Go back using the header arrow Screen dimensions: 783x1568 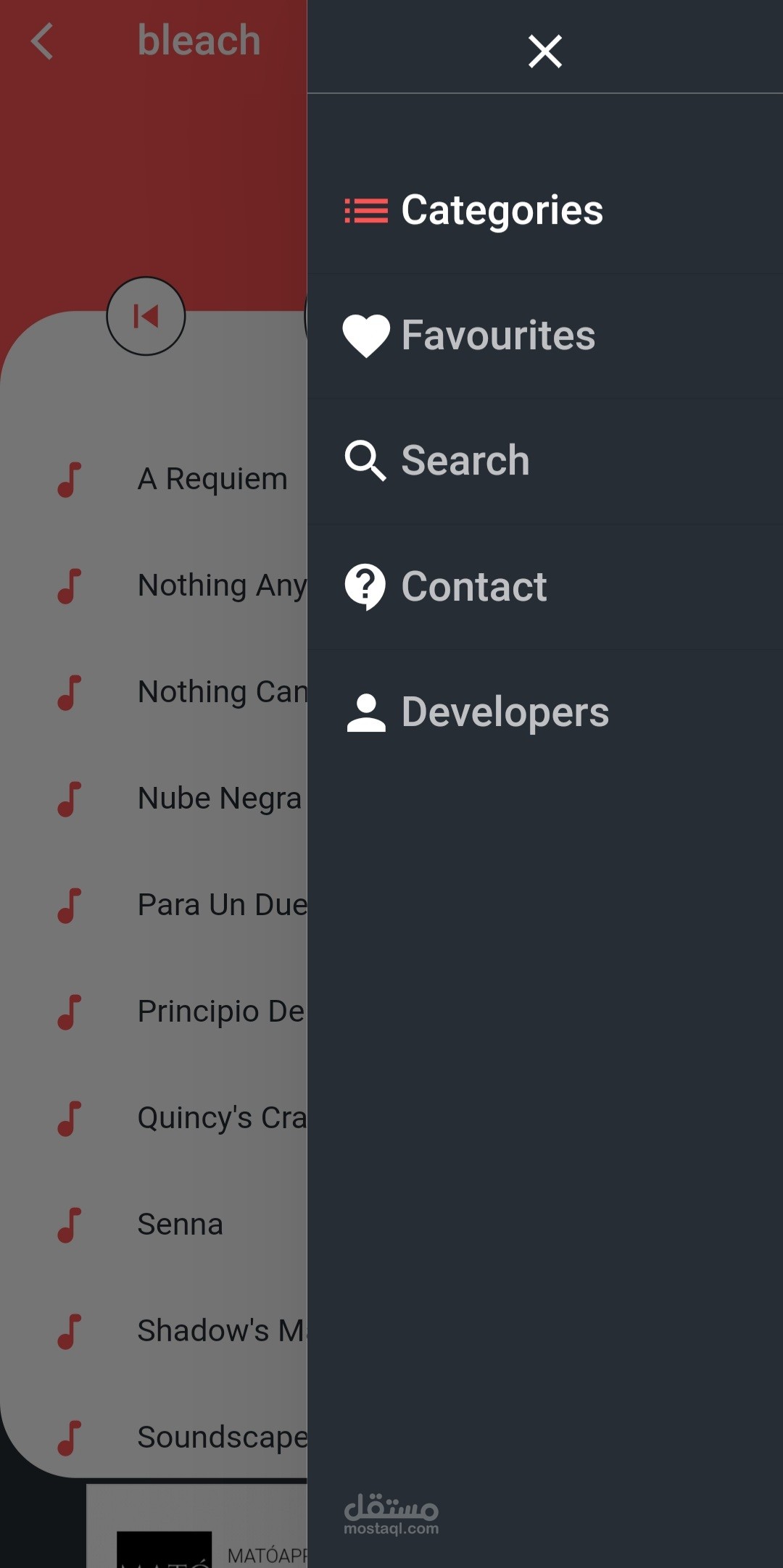tap(43, 41)
